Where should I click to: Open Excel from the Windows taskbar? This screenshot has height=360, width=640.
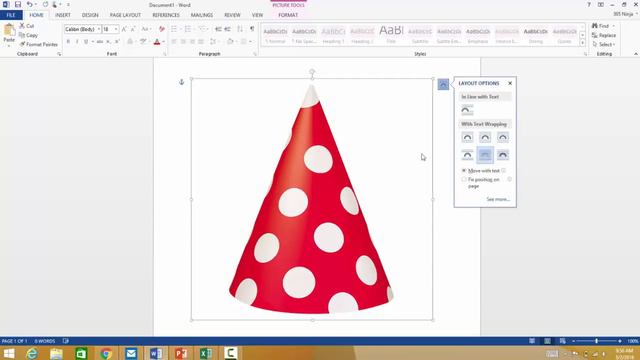(x=206, y=353)
